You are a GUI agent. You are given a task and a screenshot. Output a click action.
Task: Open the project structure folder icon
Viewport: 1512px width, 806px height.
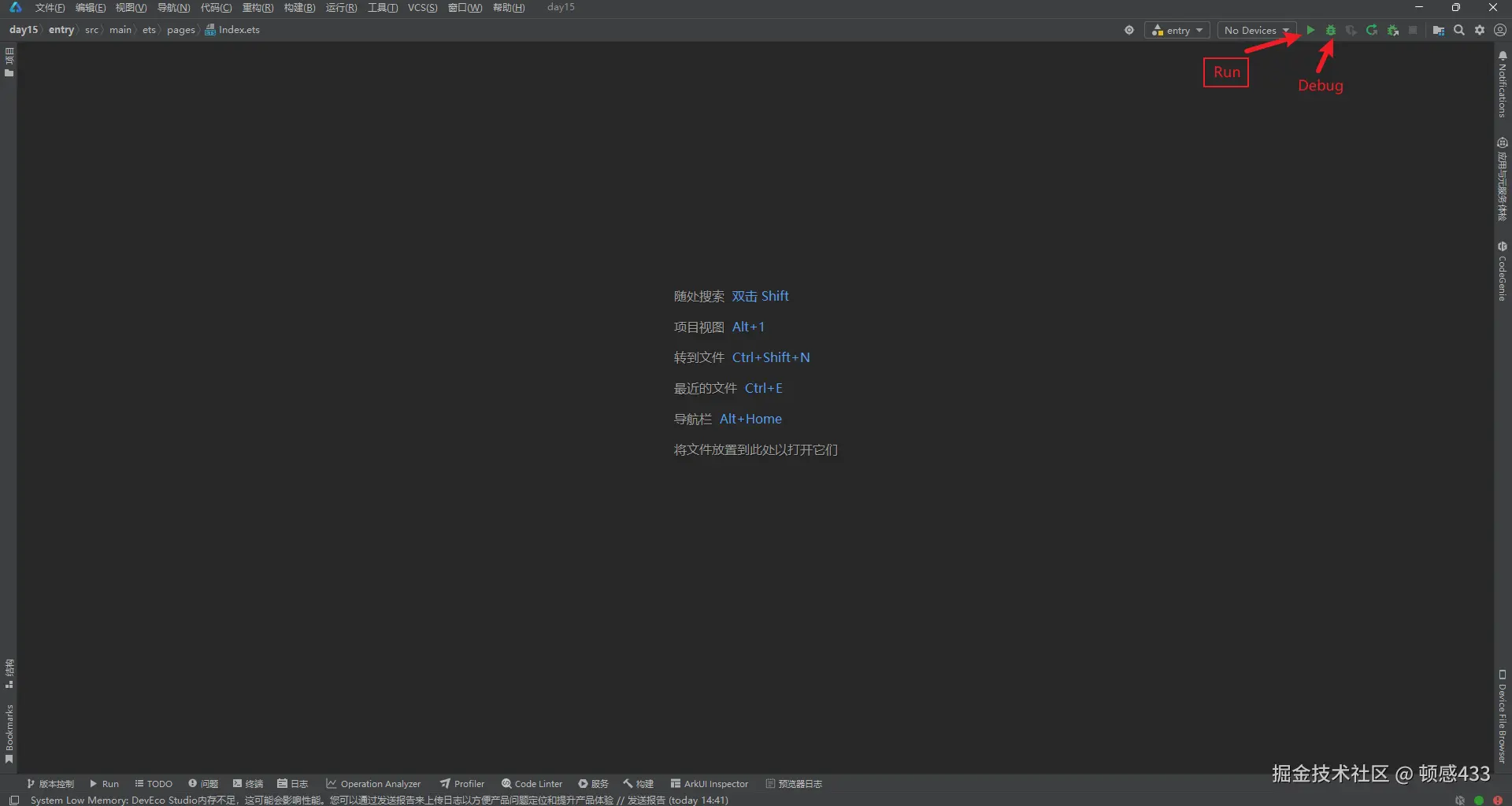point(1439,30)
